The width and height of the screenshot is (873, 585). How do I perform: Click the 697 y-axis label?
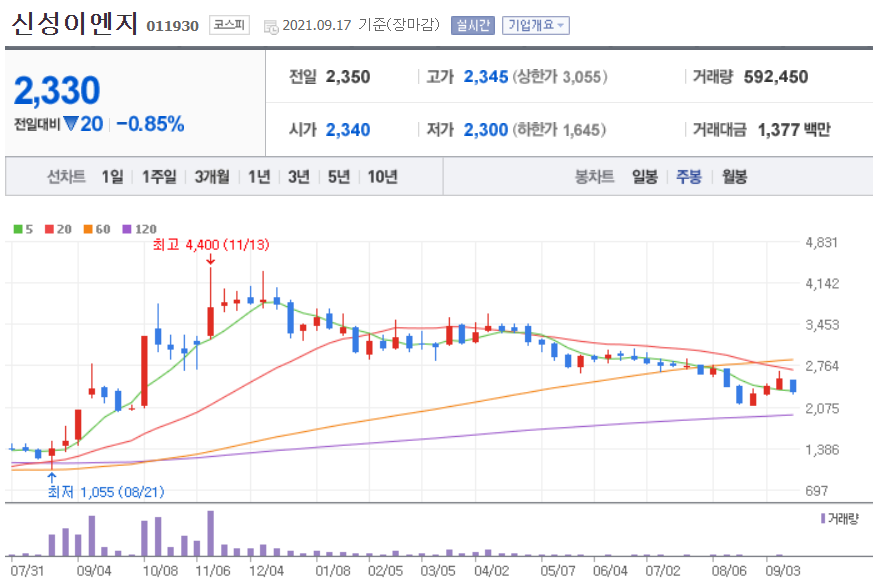pos(817,490)
